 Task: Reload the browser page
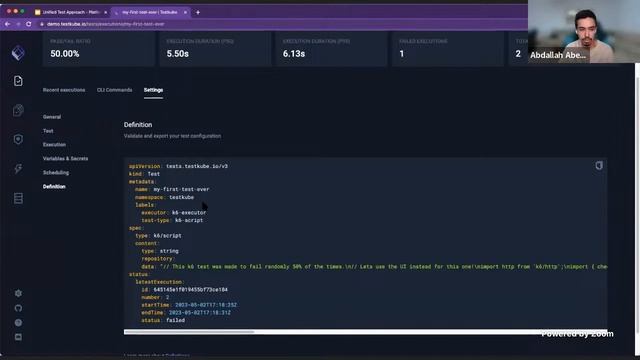29,24
